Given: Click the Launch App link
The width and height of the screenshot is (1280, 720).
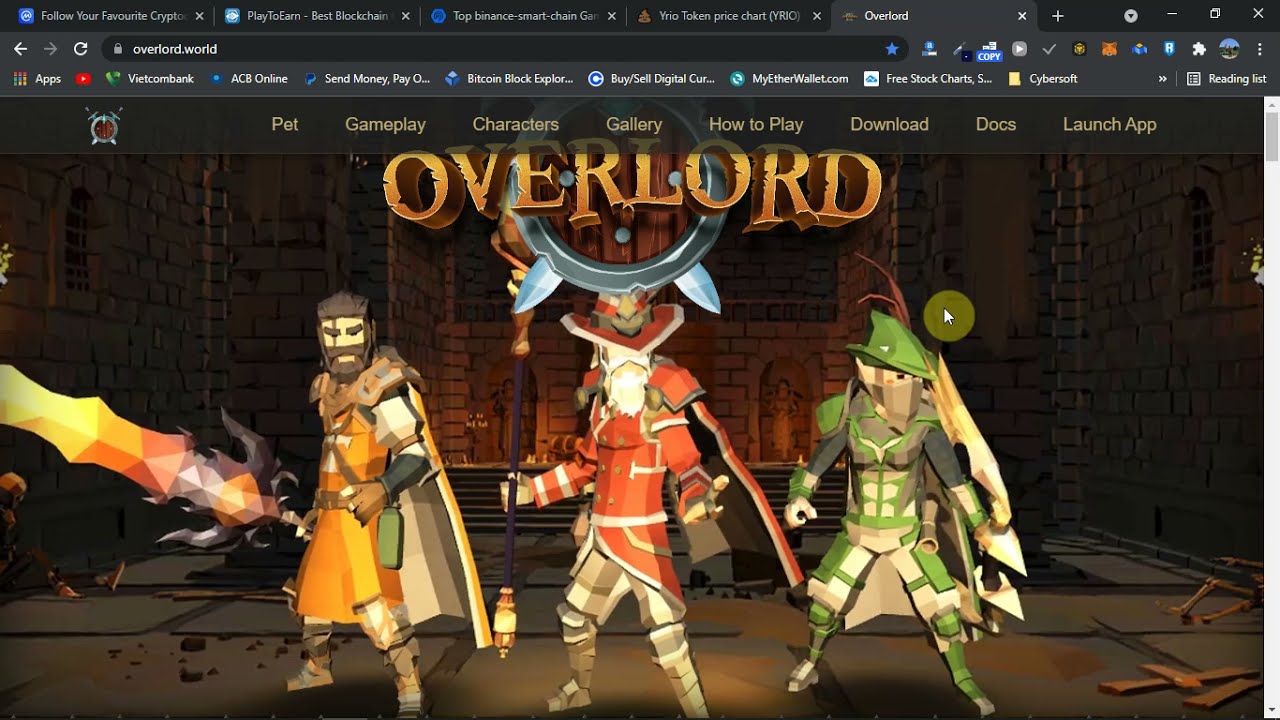Looking at the screenshot, I should [1109, 124].
